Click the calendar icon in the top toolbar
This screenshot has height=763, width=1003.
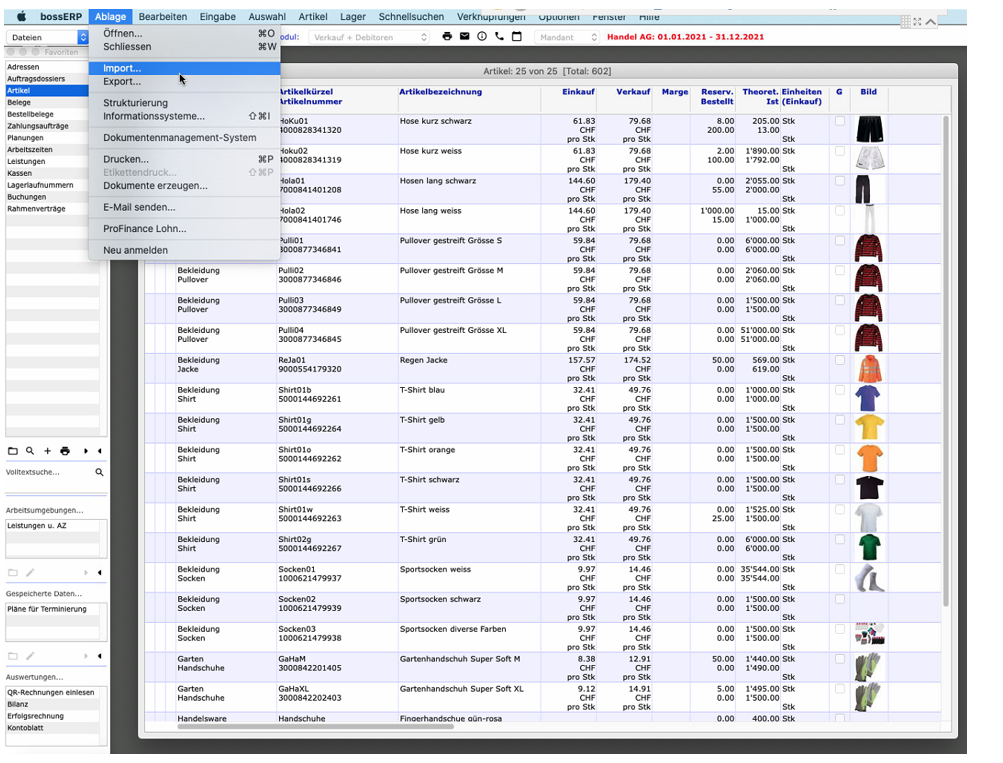pos(516,37)
